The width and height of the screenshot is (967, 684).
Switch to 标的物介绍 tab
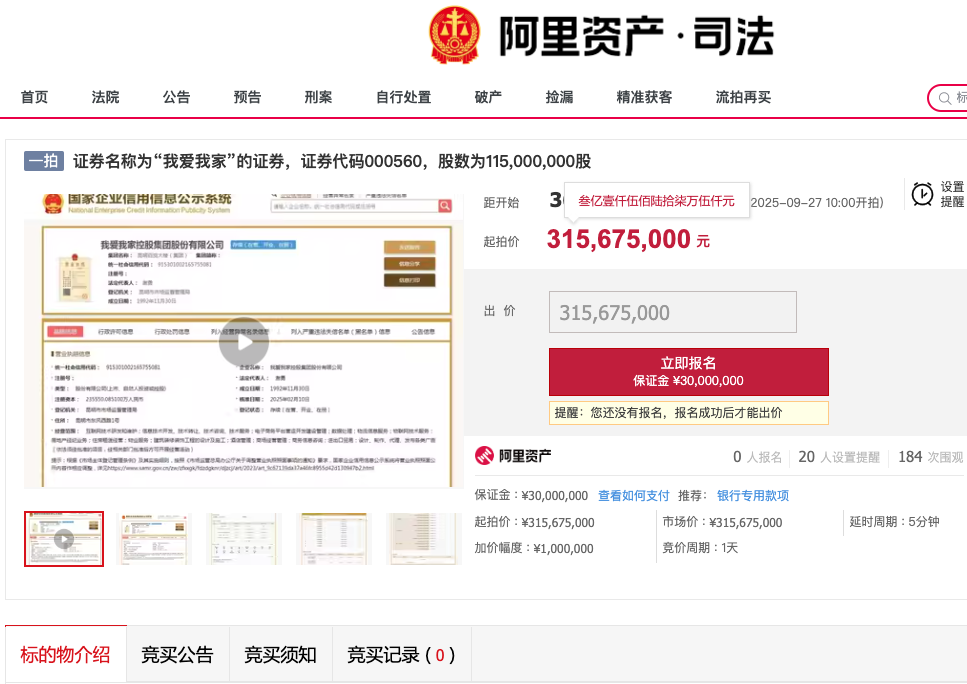point(65,654)
